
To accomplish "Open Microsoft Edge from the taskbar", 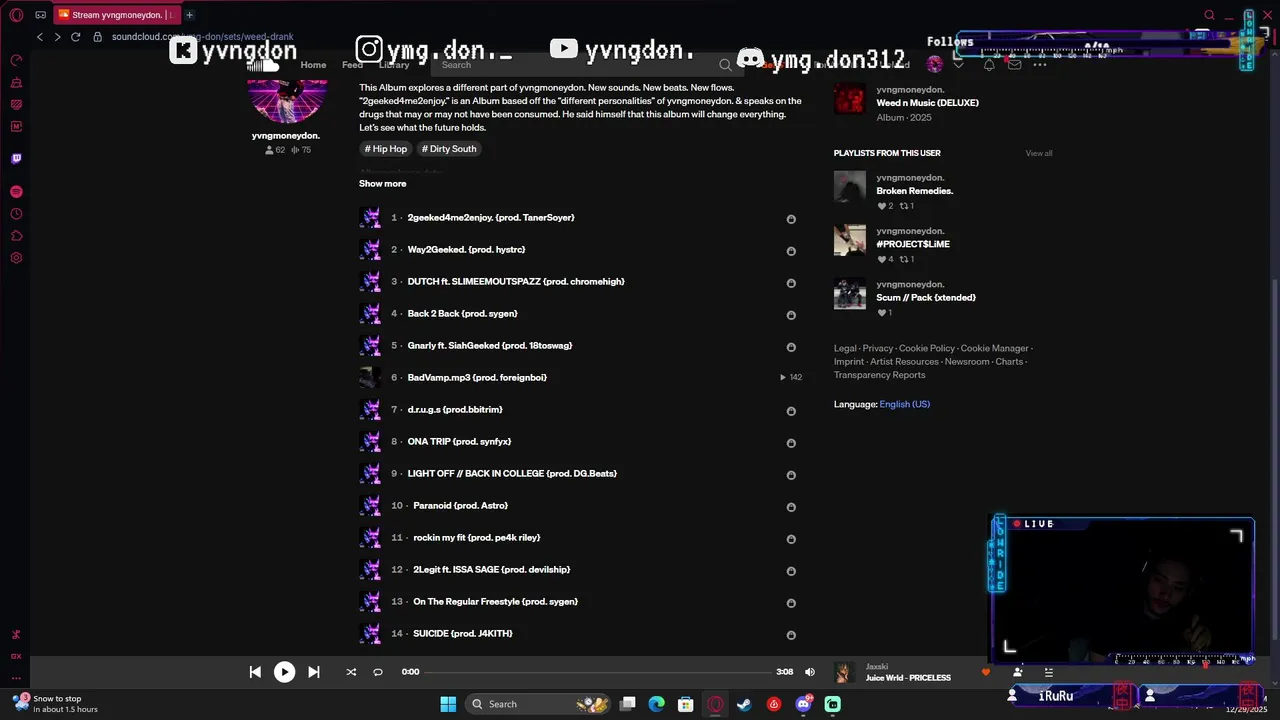I will [656, 704].
